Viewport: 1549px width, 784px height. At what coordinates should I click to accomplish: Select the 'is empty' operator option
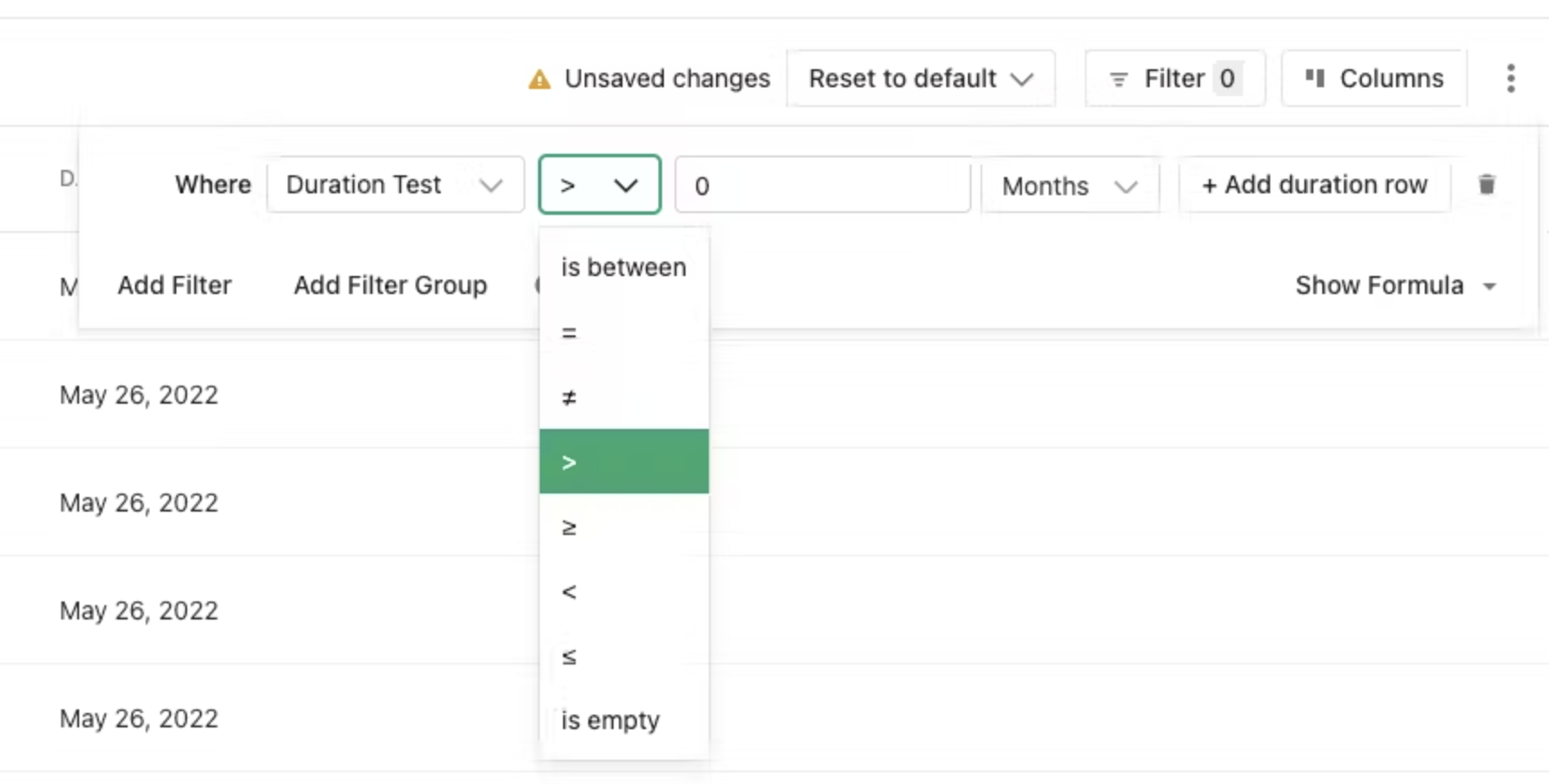tap(623, 720)
